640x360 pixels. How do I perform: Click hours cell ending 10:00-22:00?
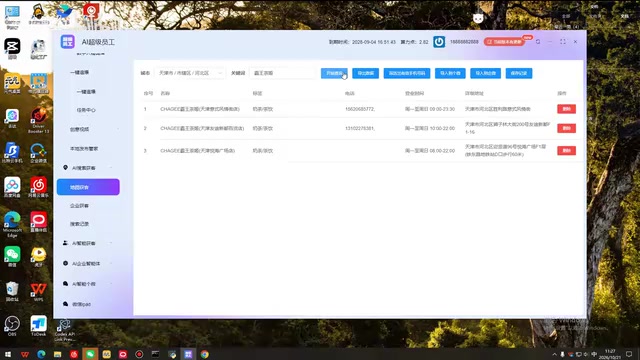pos(429,128)
